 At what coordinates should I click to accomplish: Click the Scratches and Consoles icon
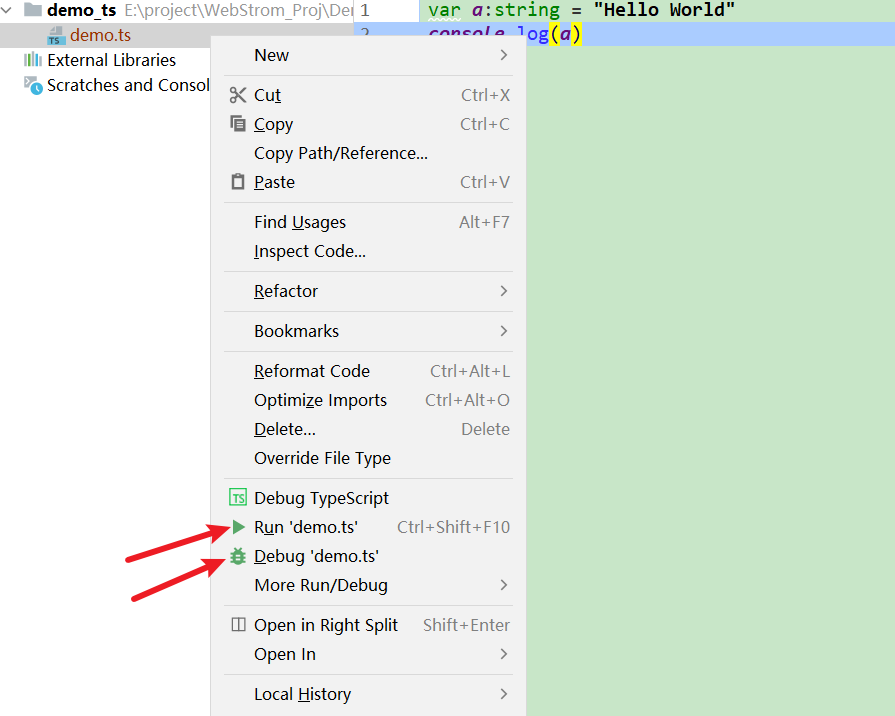tap(33, 85)
